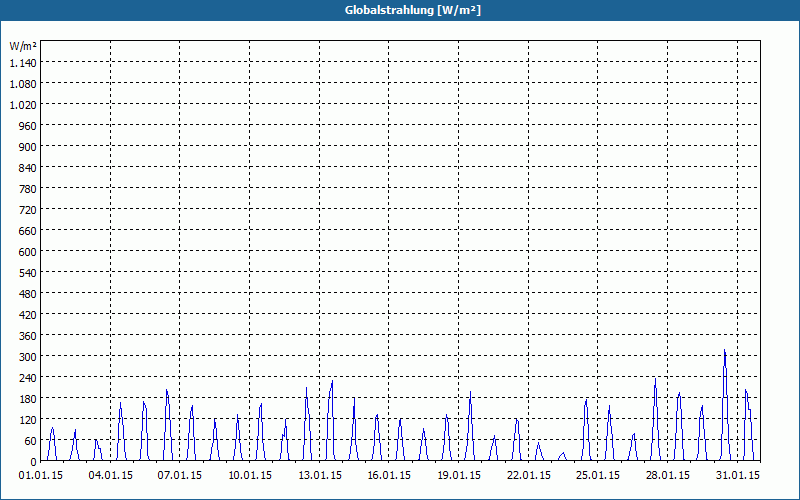Viewport: 800px width, 500px height.
Task: Click the 25.01.15 date label
Action: coord(598,476)
